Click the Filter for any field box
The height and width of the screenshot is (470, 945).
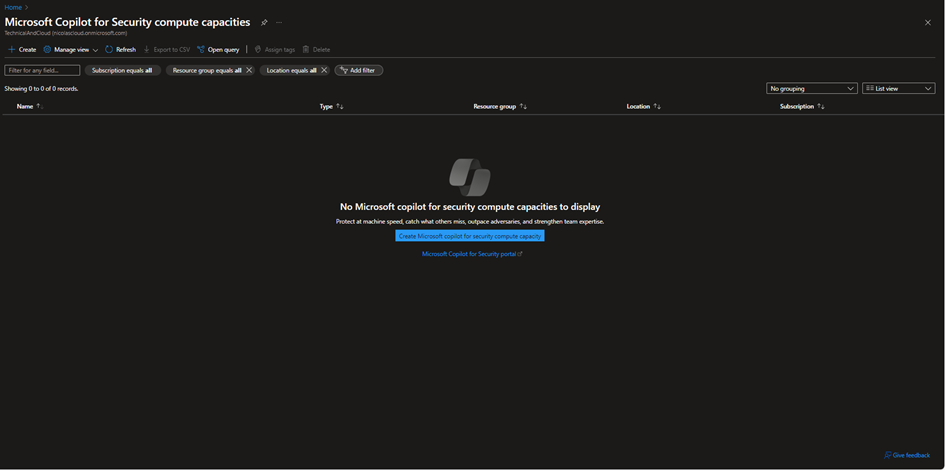(42, 70)
